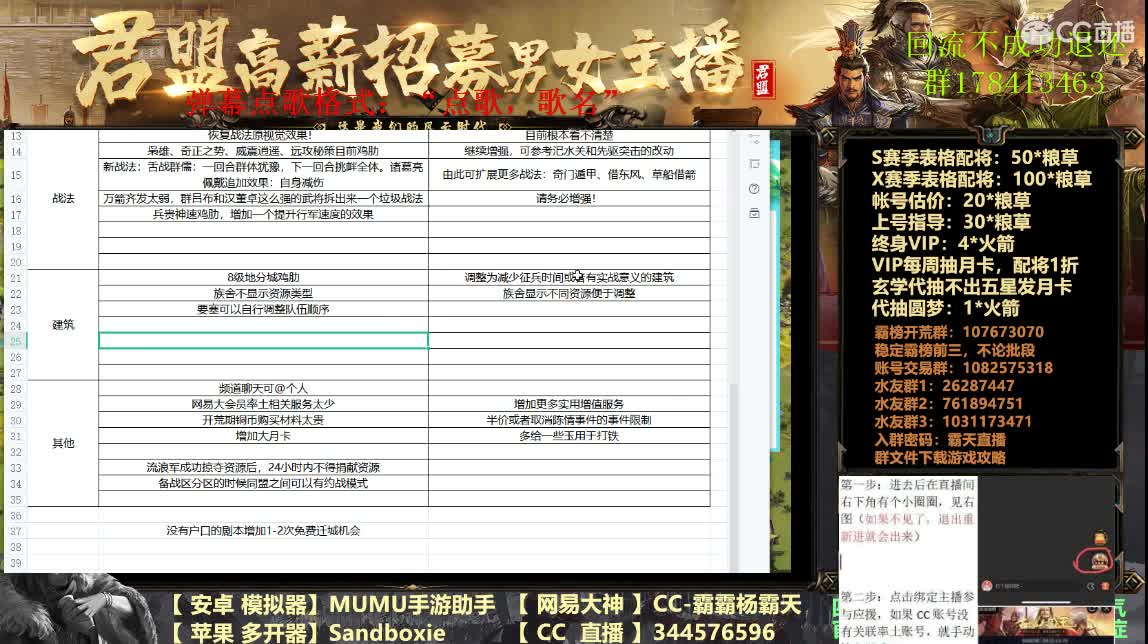Image resolution: width=1148 pixels, height=644 pixels.
Task: Open the filter settings icon in spreadsheet sidebar
Action: 754,139
